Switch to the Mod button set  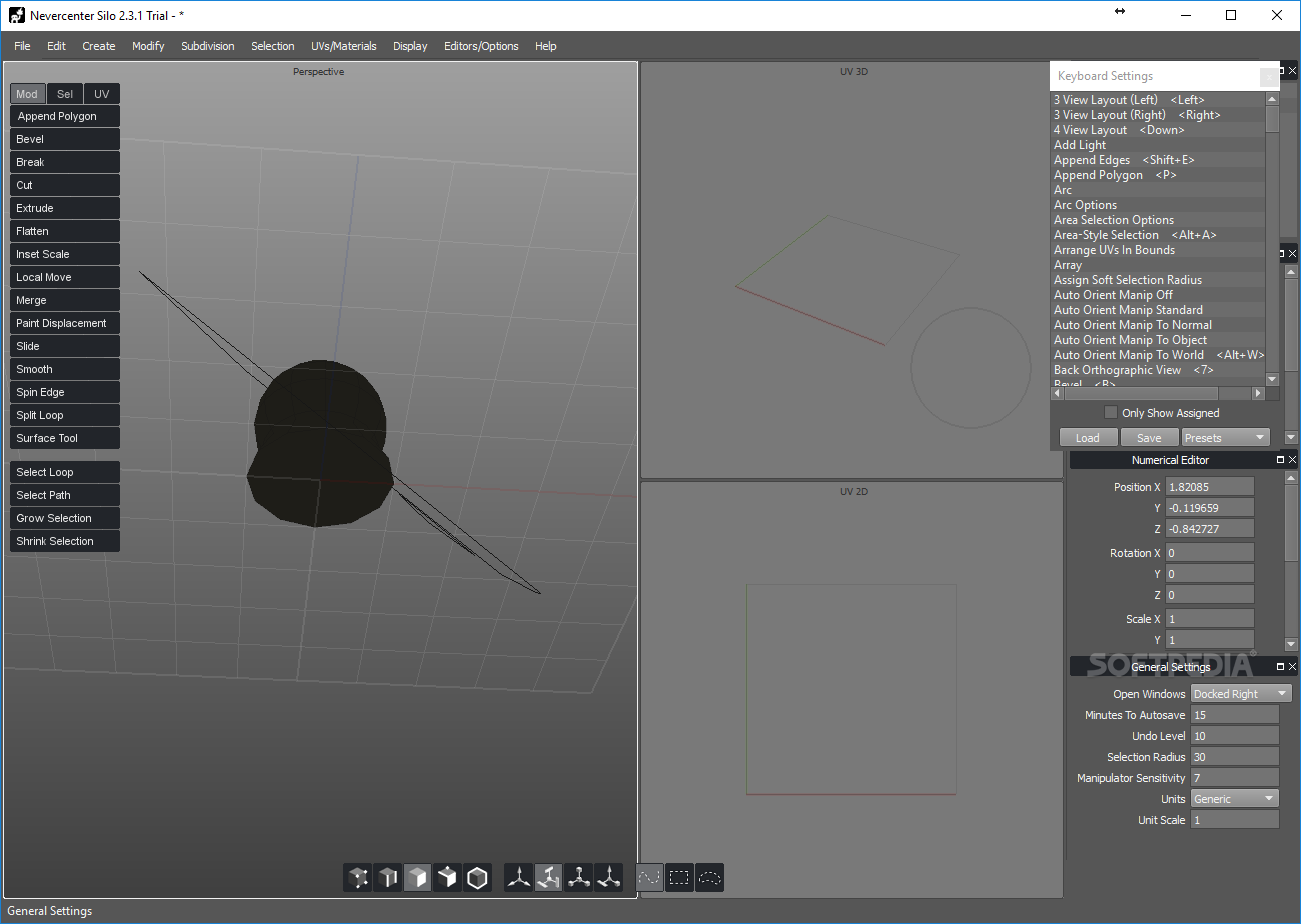pyautogui.click(x=27, y=94)
